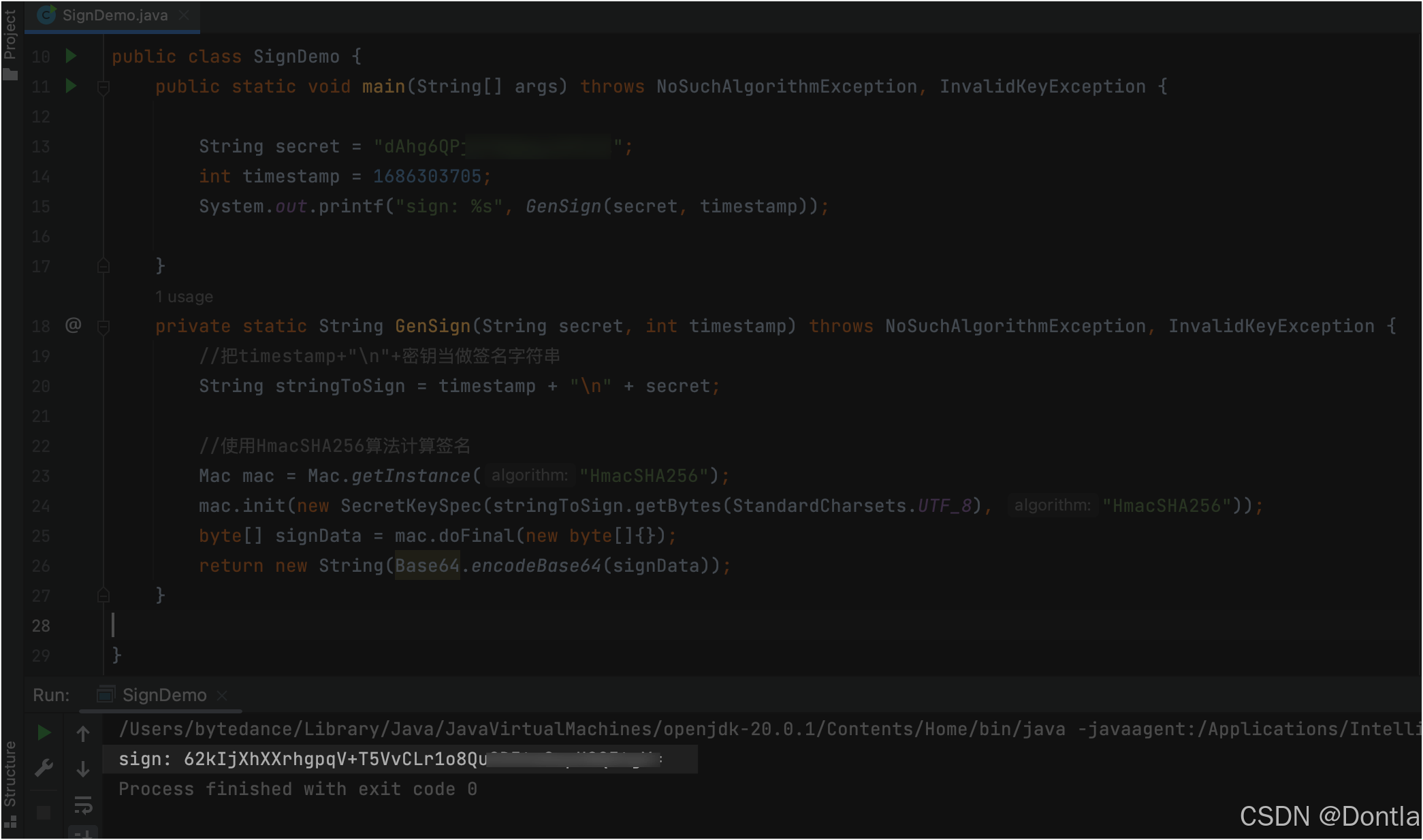Toggle soft-wrap in the Run console
Image resolution: width=1423 pixels, height=840 pixels.
click(83, 805)
